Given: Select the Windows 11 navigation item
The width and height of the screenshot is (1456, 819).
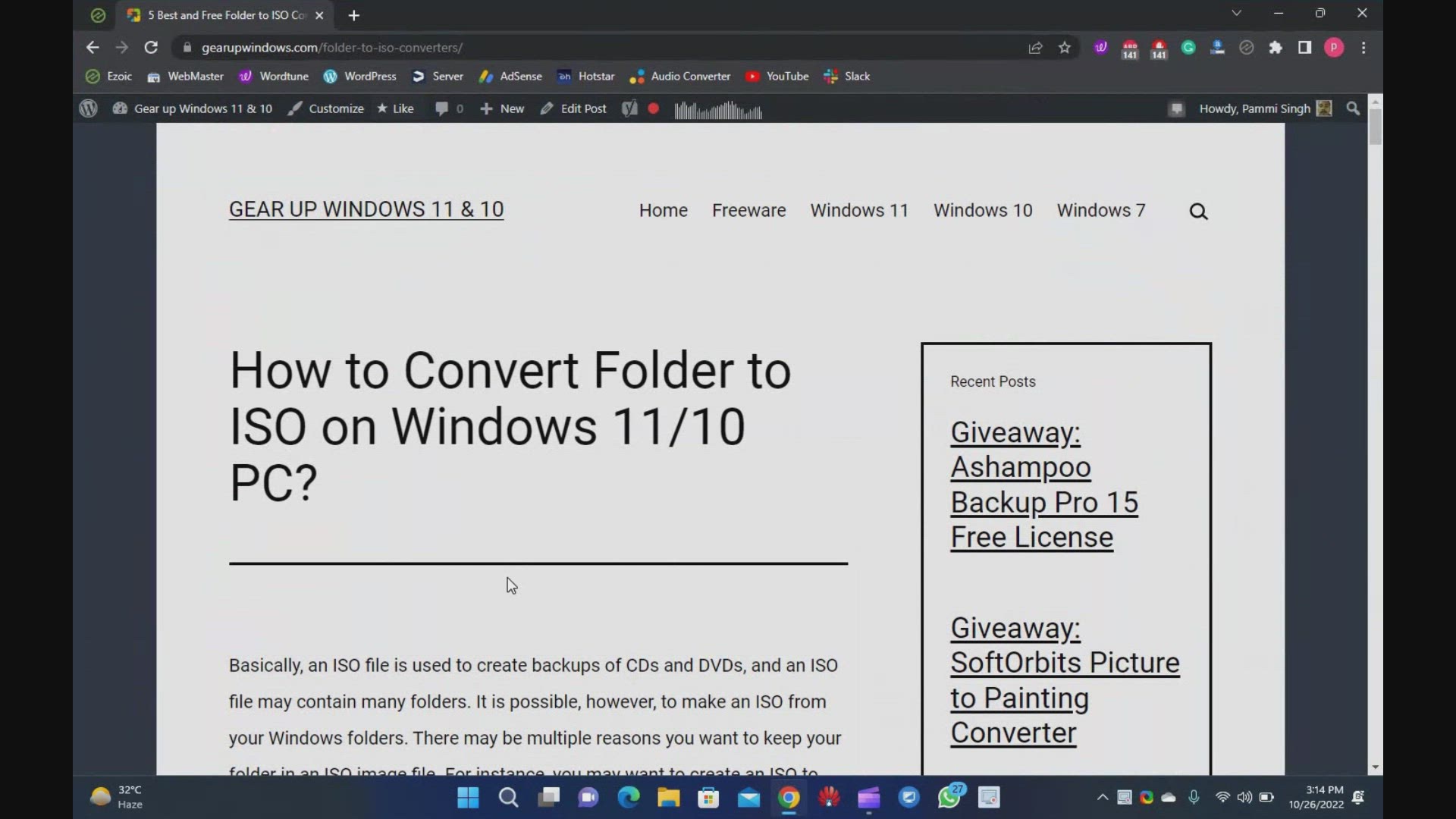Looking at the screenshot, I should pos(859,211).
